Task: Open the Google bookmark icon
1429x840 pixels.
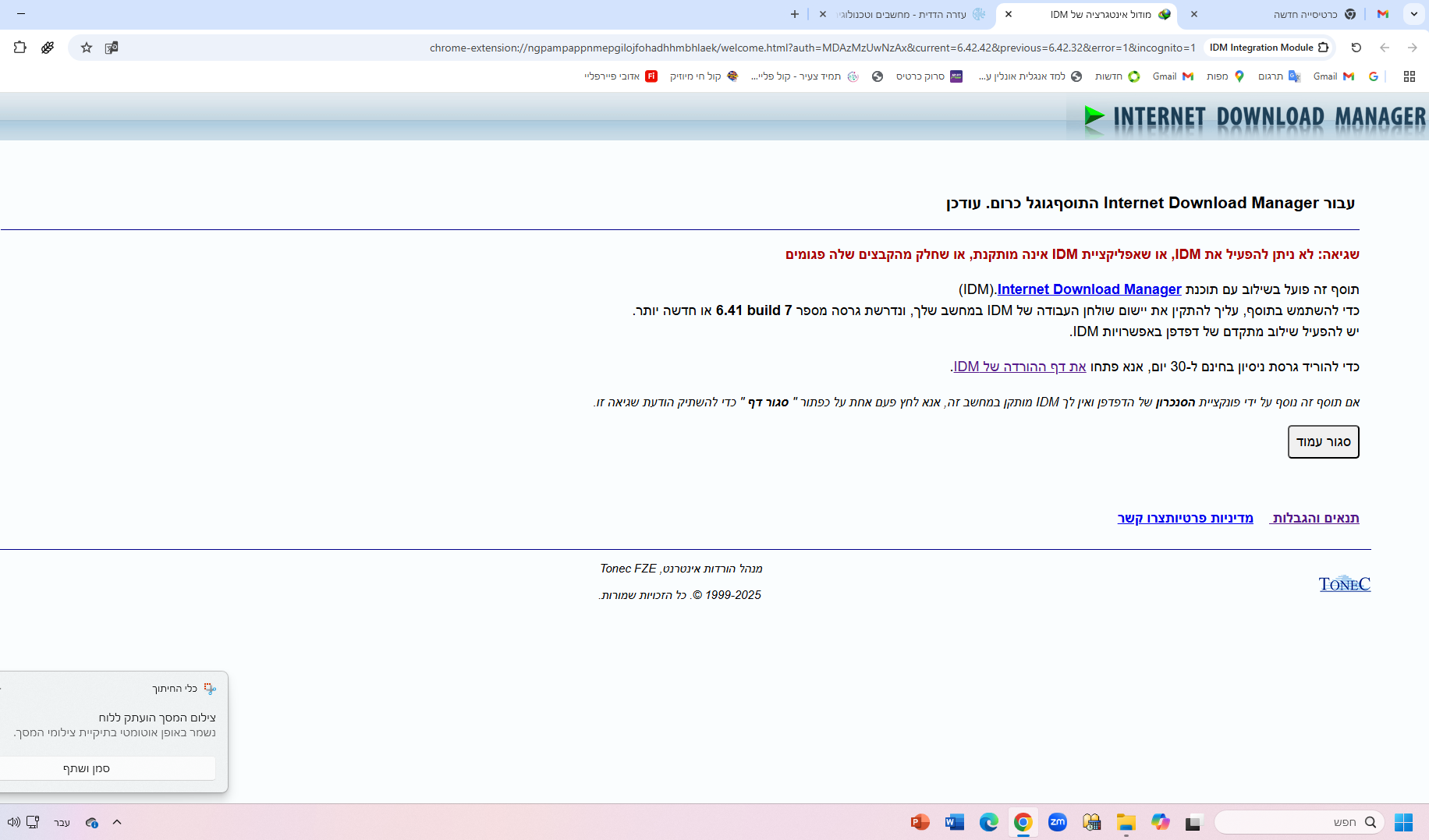Action: 1374,76
